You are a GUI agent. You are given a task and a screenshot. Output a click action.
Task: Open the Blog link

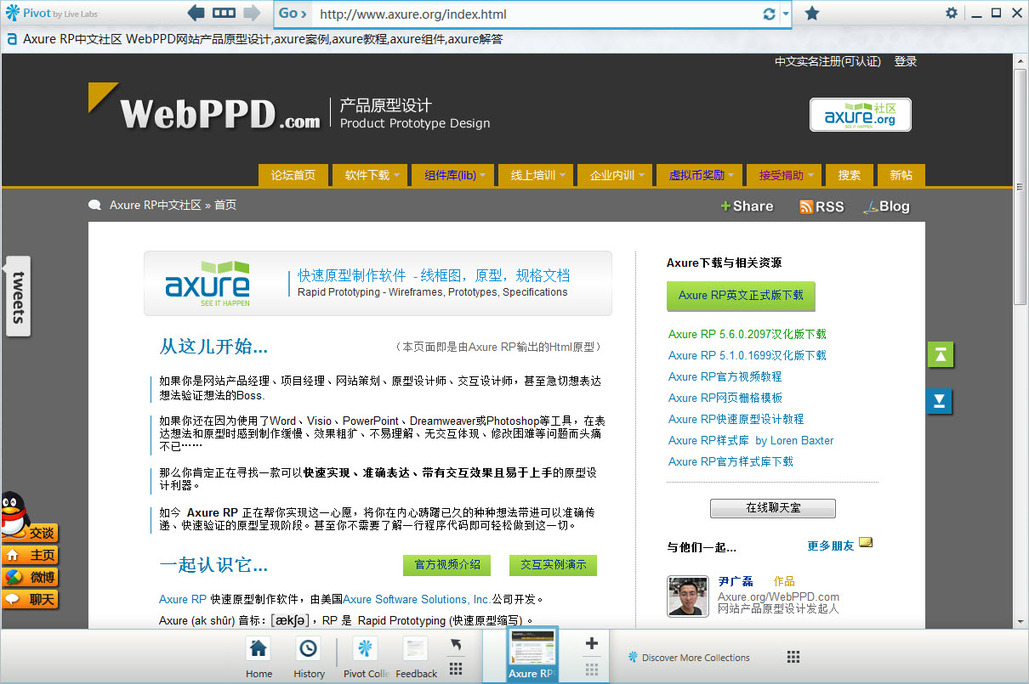coord(886,206)
